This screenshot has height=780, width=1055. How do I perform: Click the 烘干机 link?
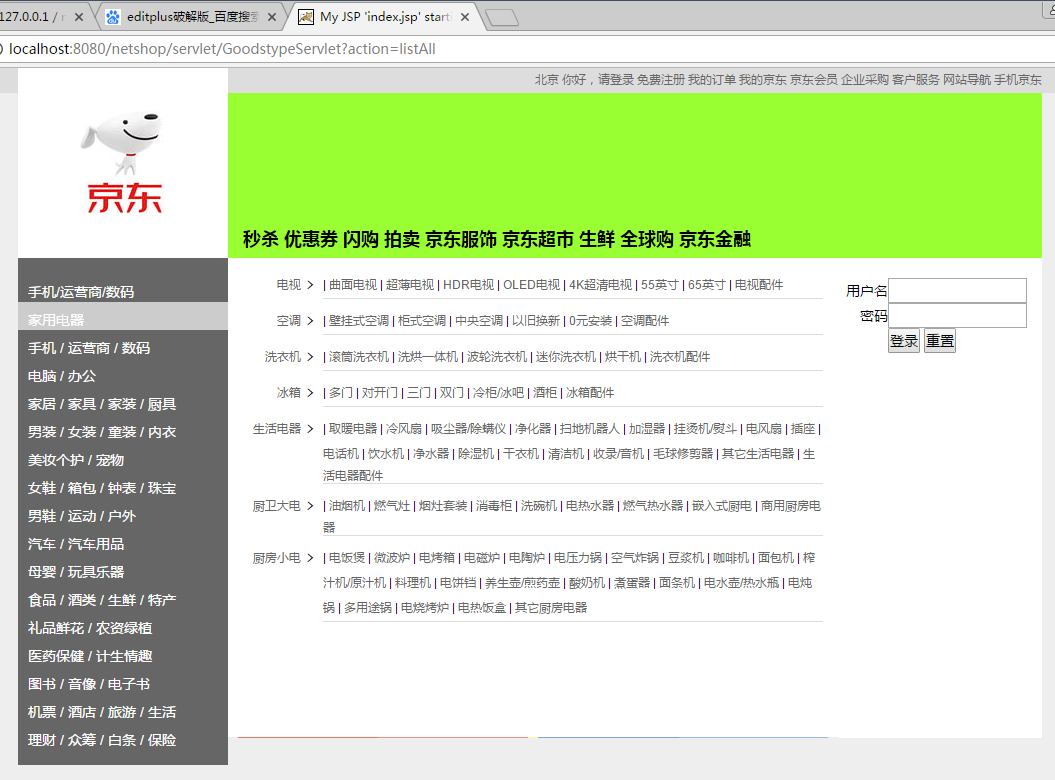pos(622,357)
